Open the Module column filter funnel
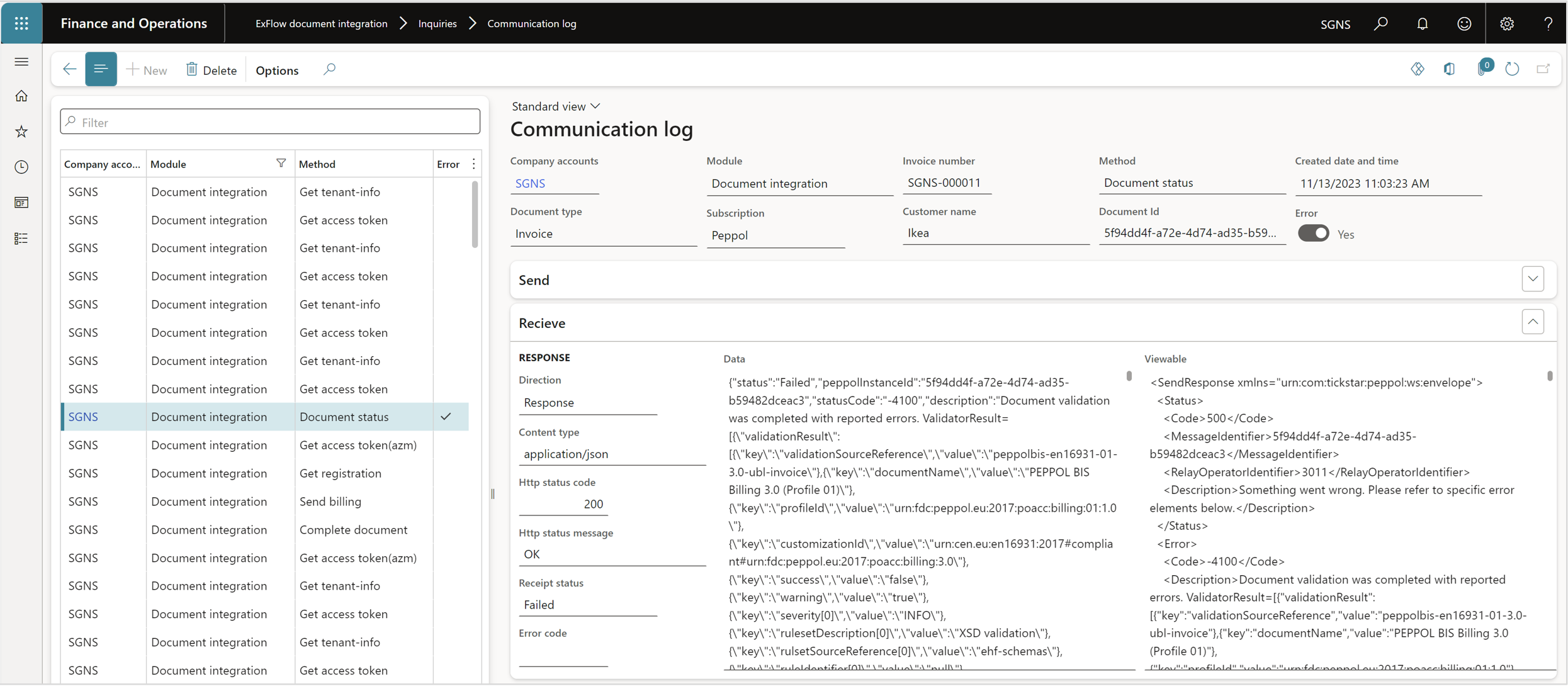The width and height of the screenshot is (1568, 691). [x=281, y=164]
